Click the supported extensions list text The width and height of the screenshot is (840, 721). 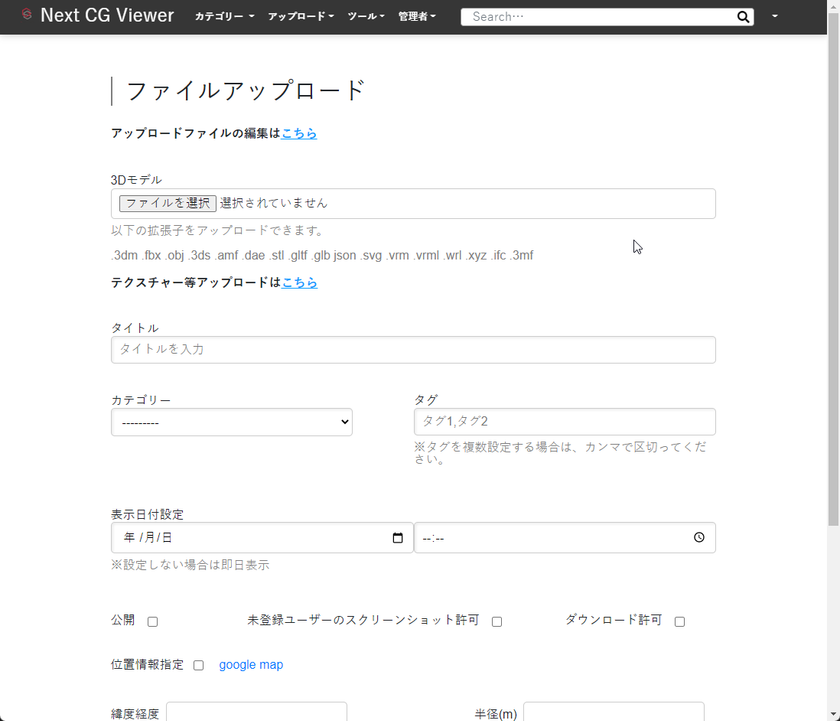point(322,256)
